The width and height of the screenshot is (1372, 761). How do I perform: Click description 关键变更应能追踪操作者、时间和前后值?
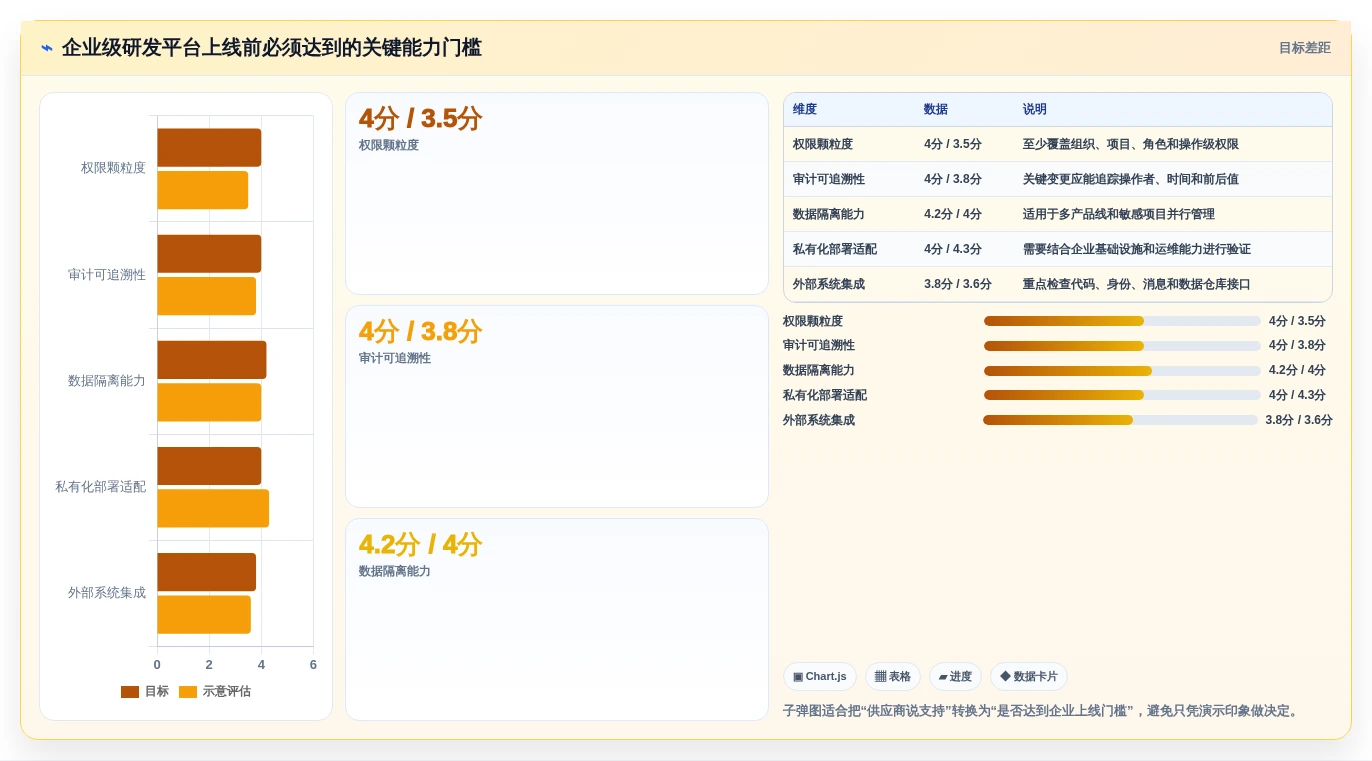1130,179
